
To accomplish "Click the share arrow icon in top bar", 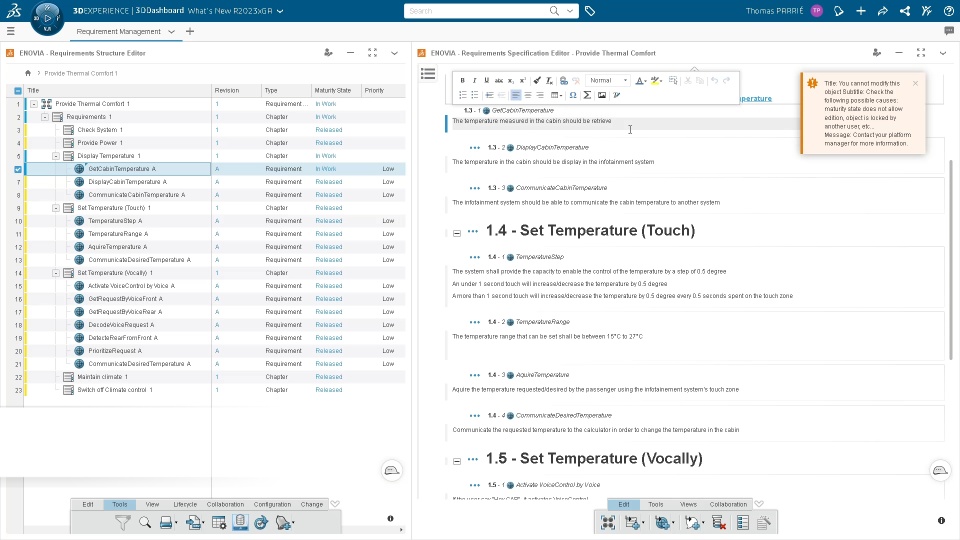I will 883,11.
